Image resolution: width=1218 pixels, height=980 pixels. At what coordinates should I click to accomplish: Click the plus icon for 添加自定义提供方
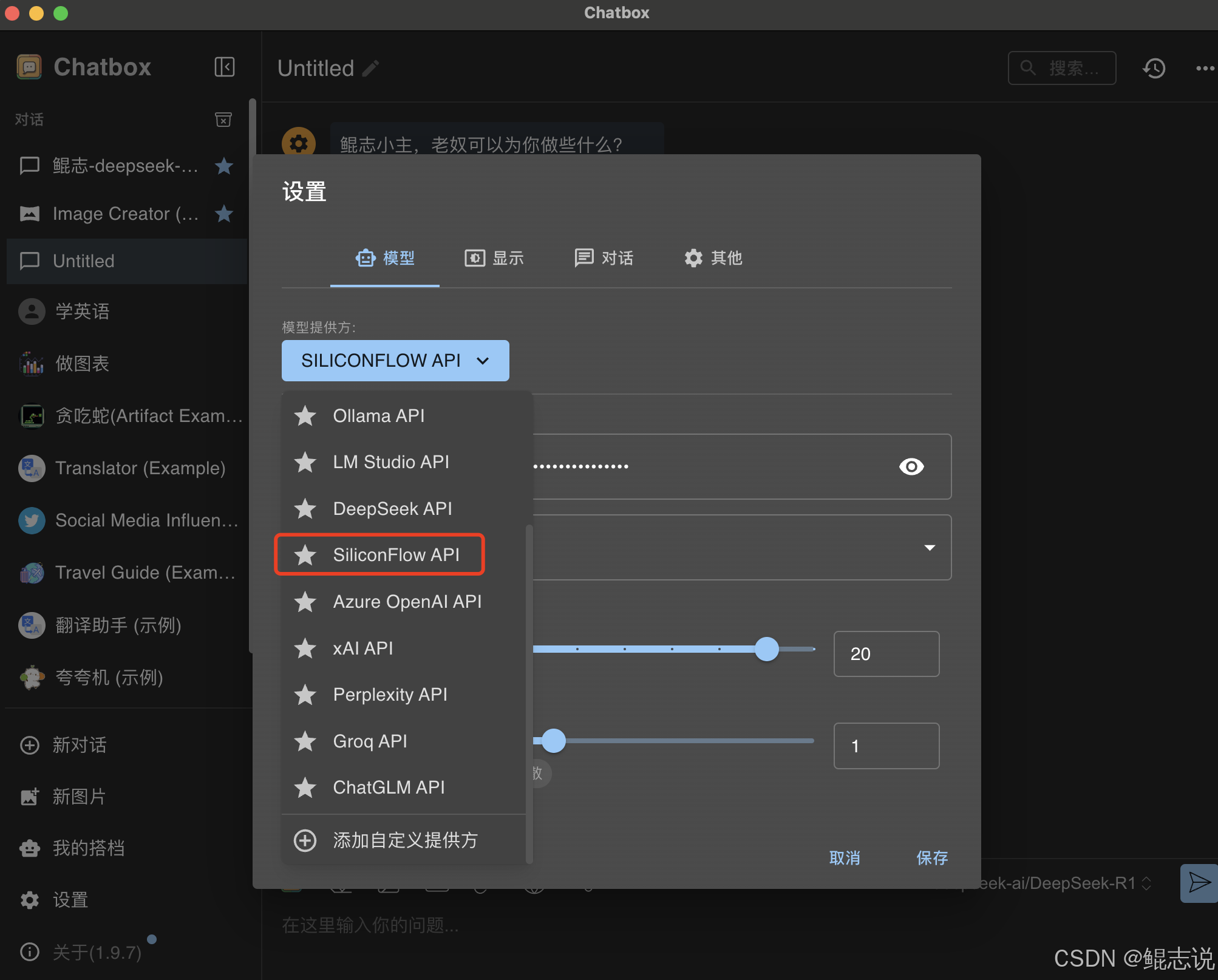[x=305, y=840]
